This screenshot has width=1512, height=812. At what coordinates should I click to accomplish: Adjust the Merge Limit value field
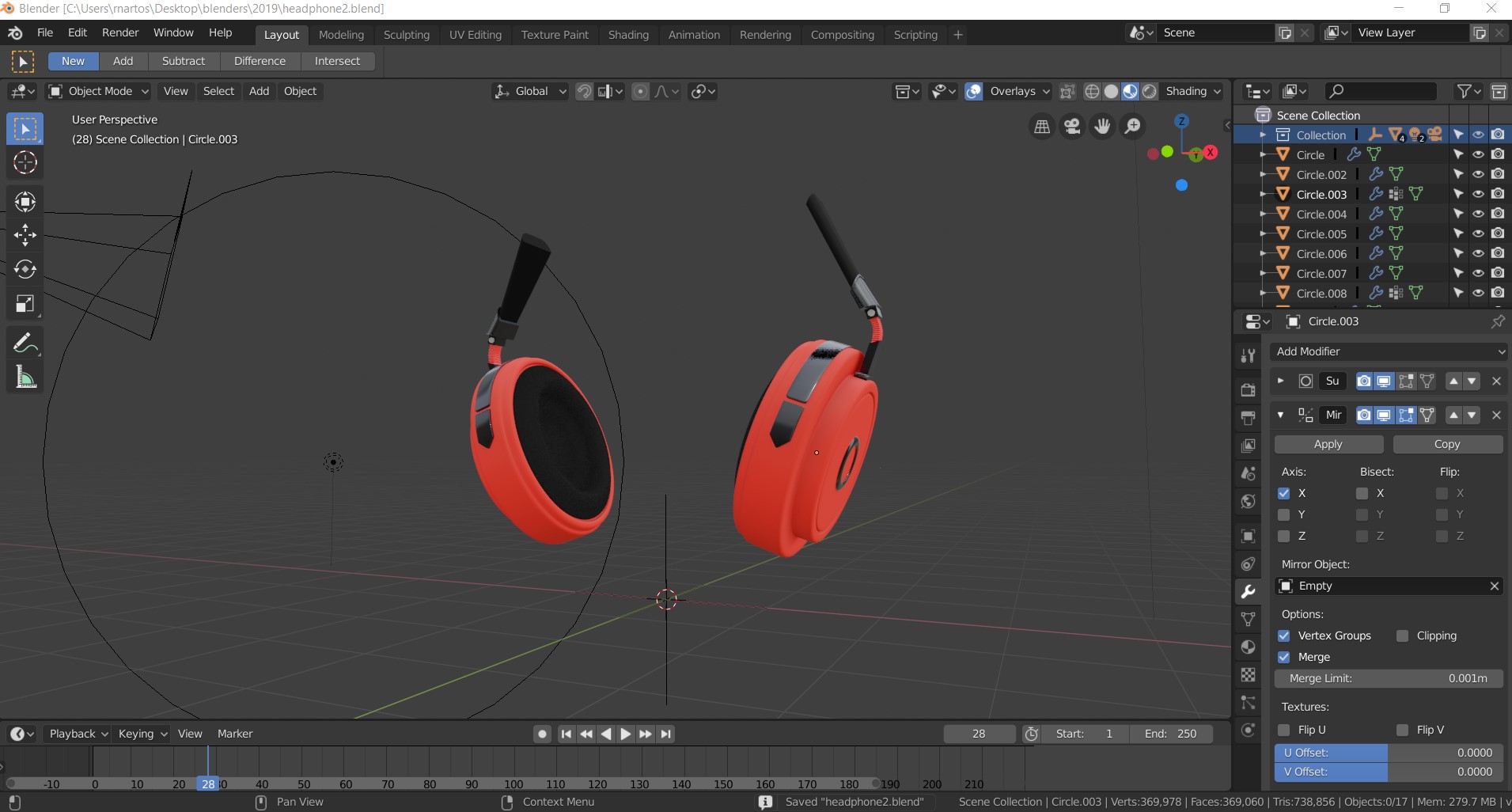pos(1389,678)
